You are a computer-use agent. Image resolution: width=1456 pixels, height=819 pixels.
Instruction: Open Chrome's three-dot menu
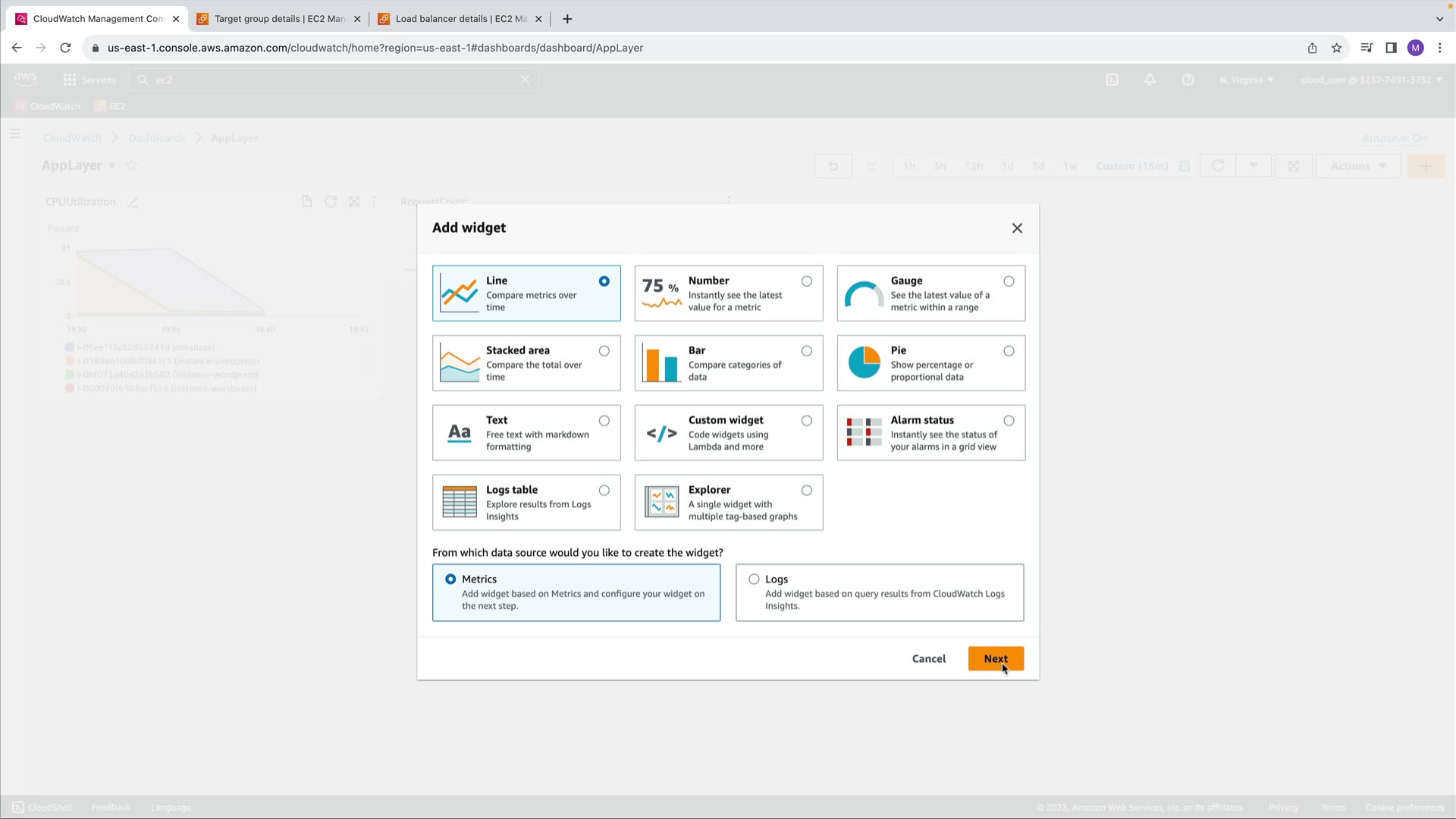pos(1439,48)
